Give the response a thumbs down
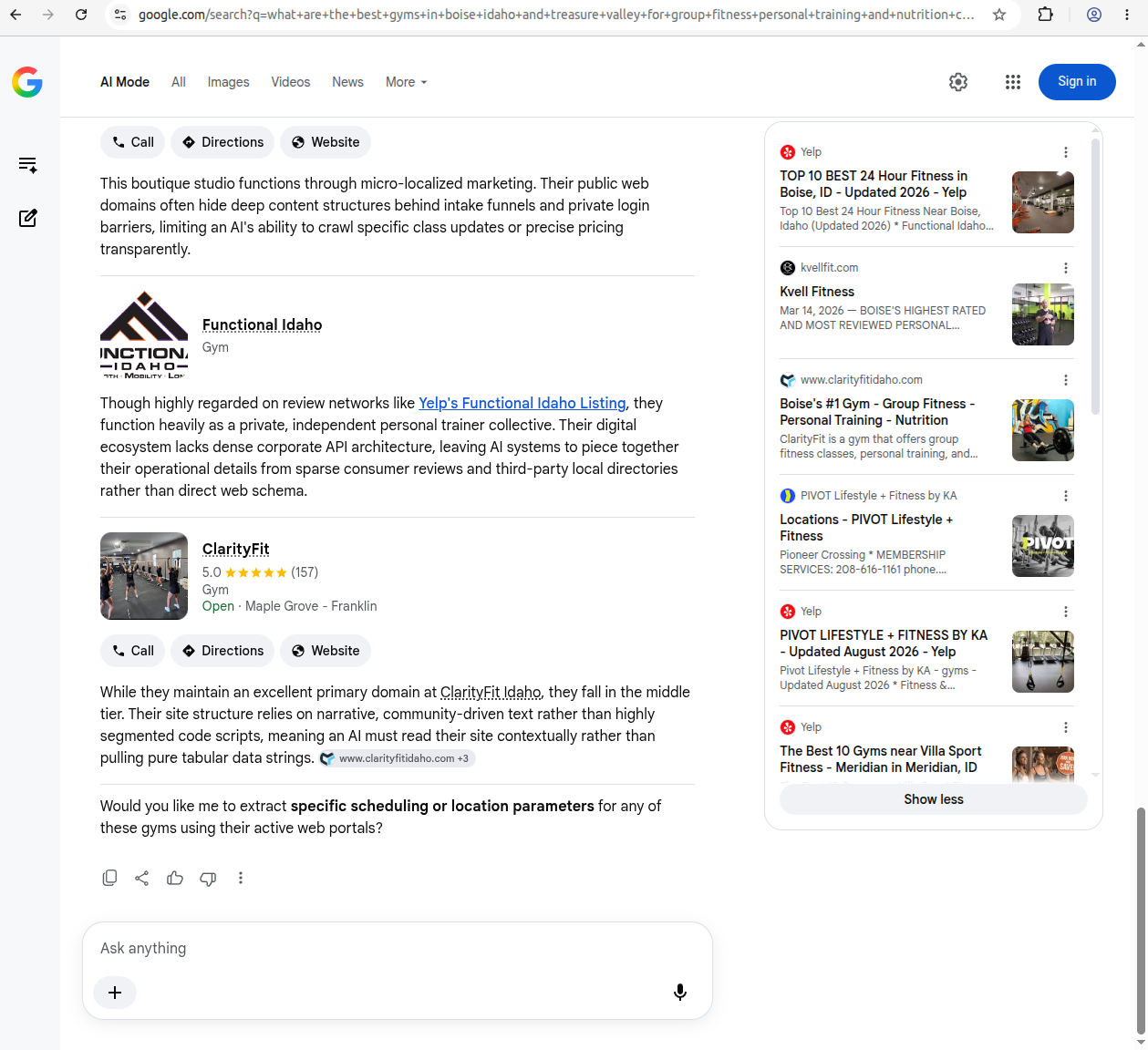This screenshot has width=1148, height=1050. coord(208,878)
